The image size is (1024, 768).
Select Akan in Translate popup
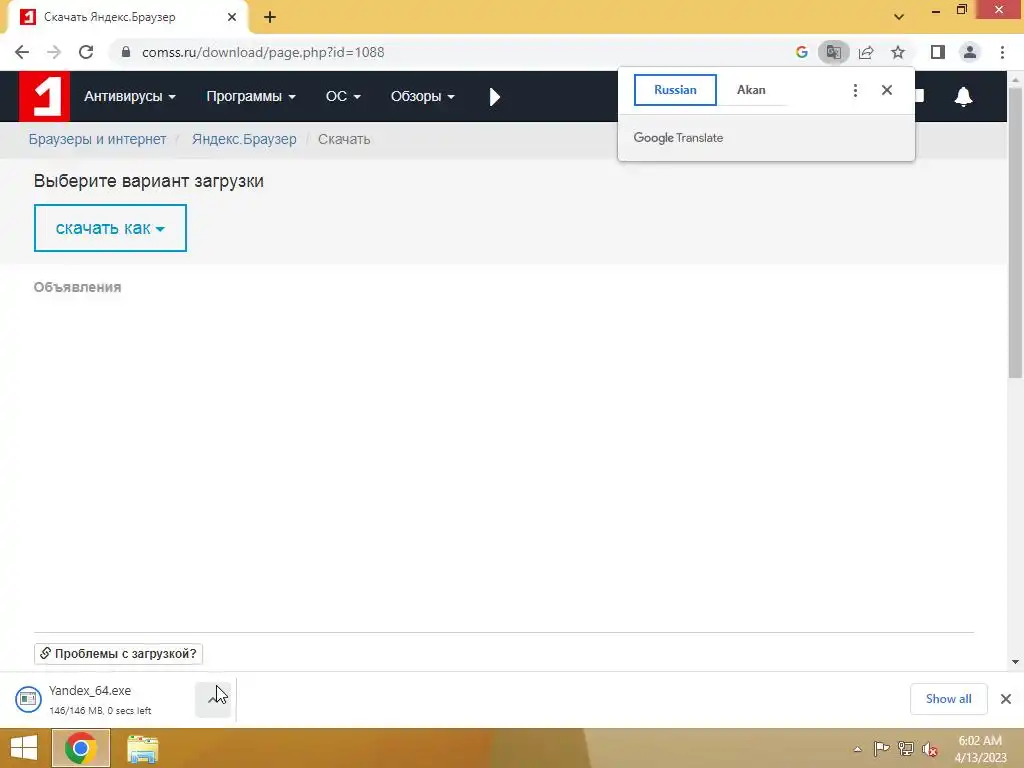(x=751, y=90)
